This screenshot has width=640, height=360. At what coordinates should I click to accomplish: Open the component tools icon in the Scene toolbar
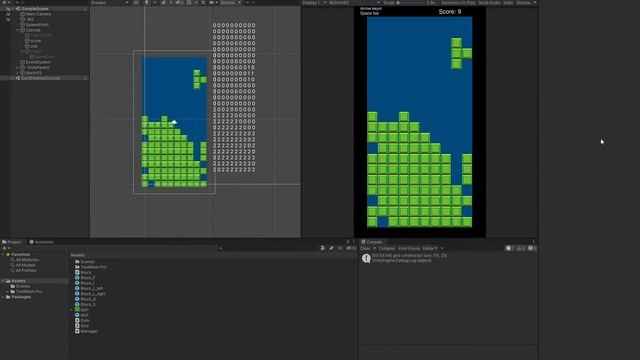click(x=203, y=3)
